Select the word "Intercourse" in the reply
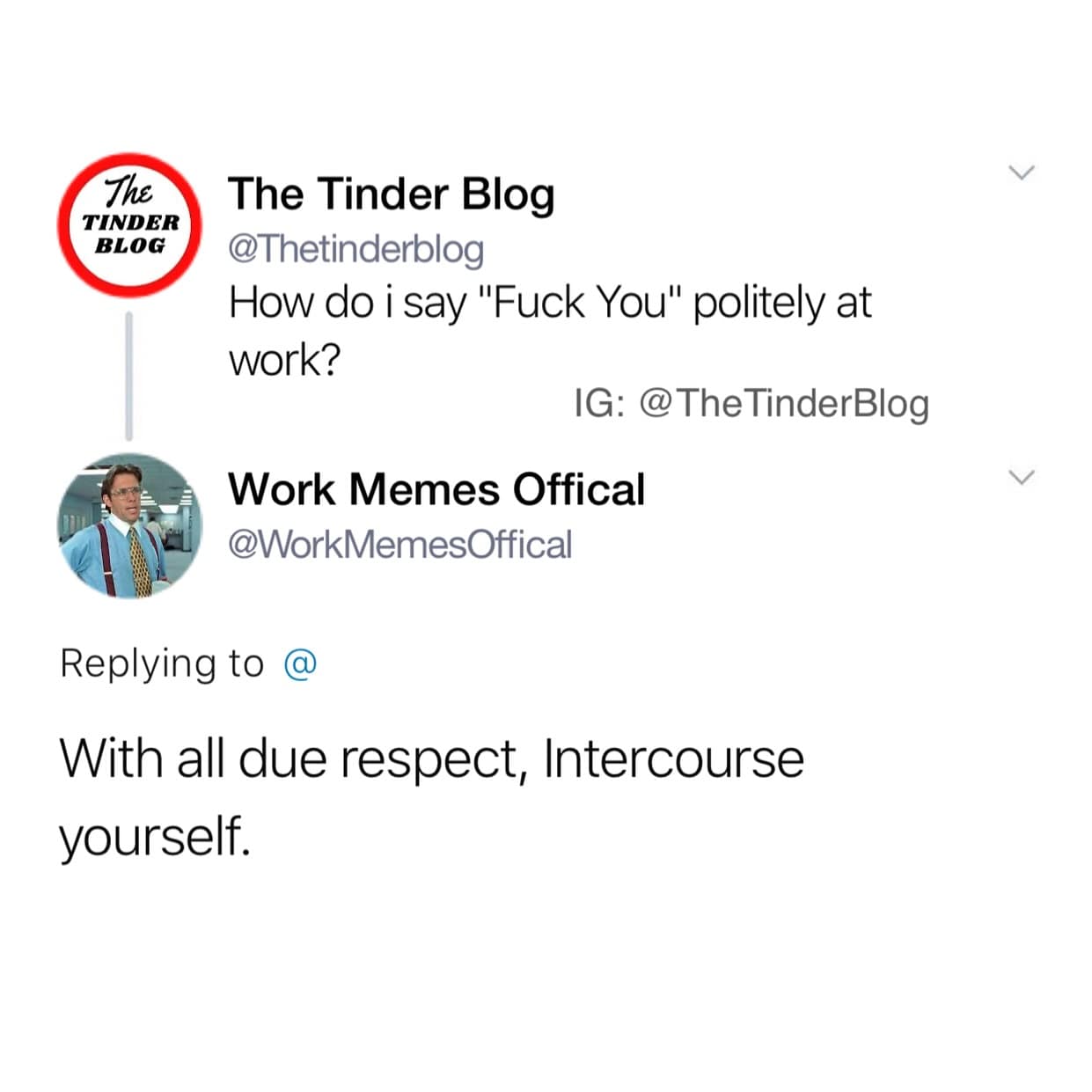The height and width of the screenshot is (1092, 1092). tap(674, 759)
